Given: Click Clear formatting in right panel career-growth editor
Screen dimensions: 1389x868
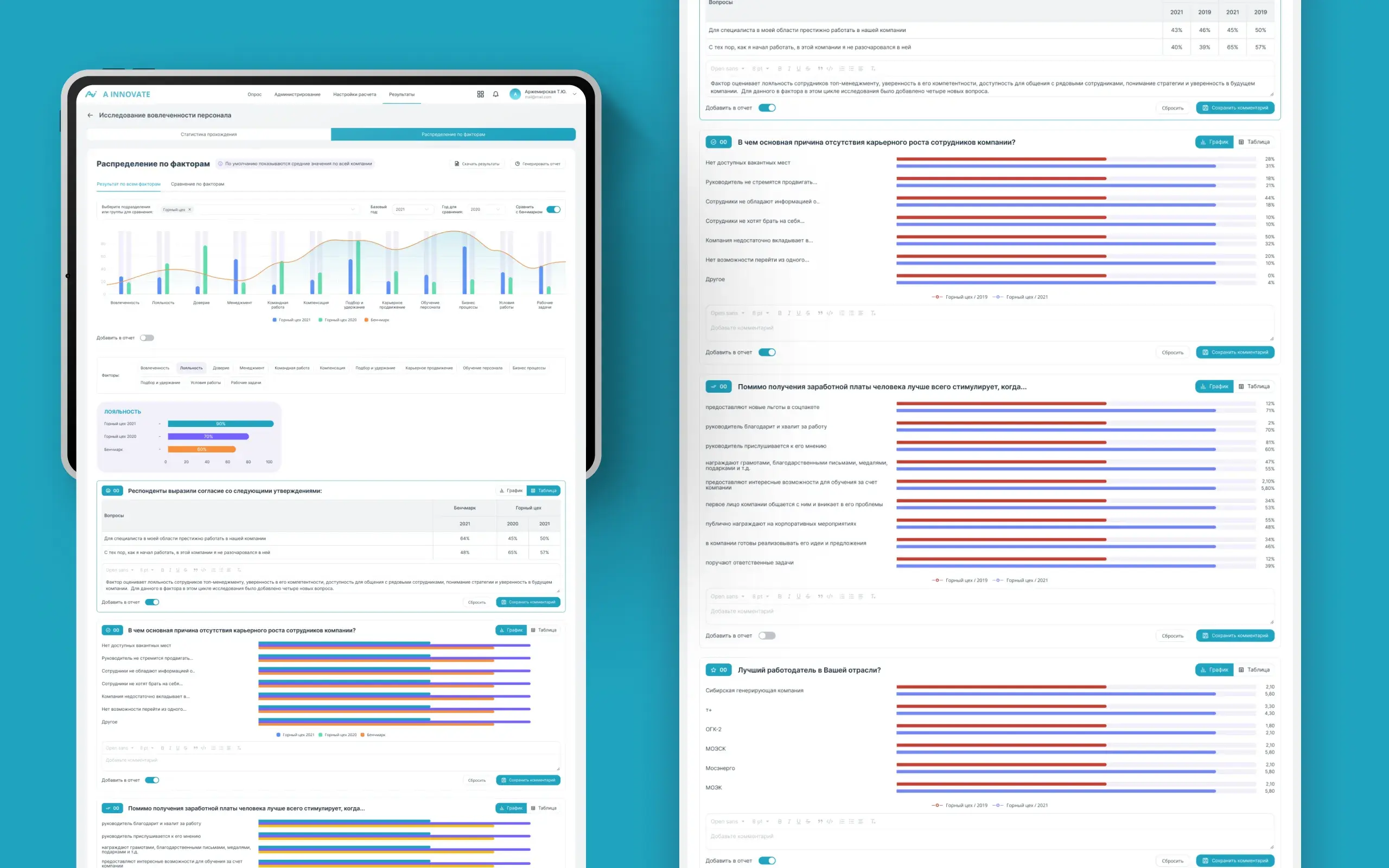Looking at the screenshot, I should click(x=873, y=313).
